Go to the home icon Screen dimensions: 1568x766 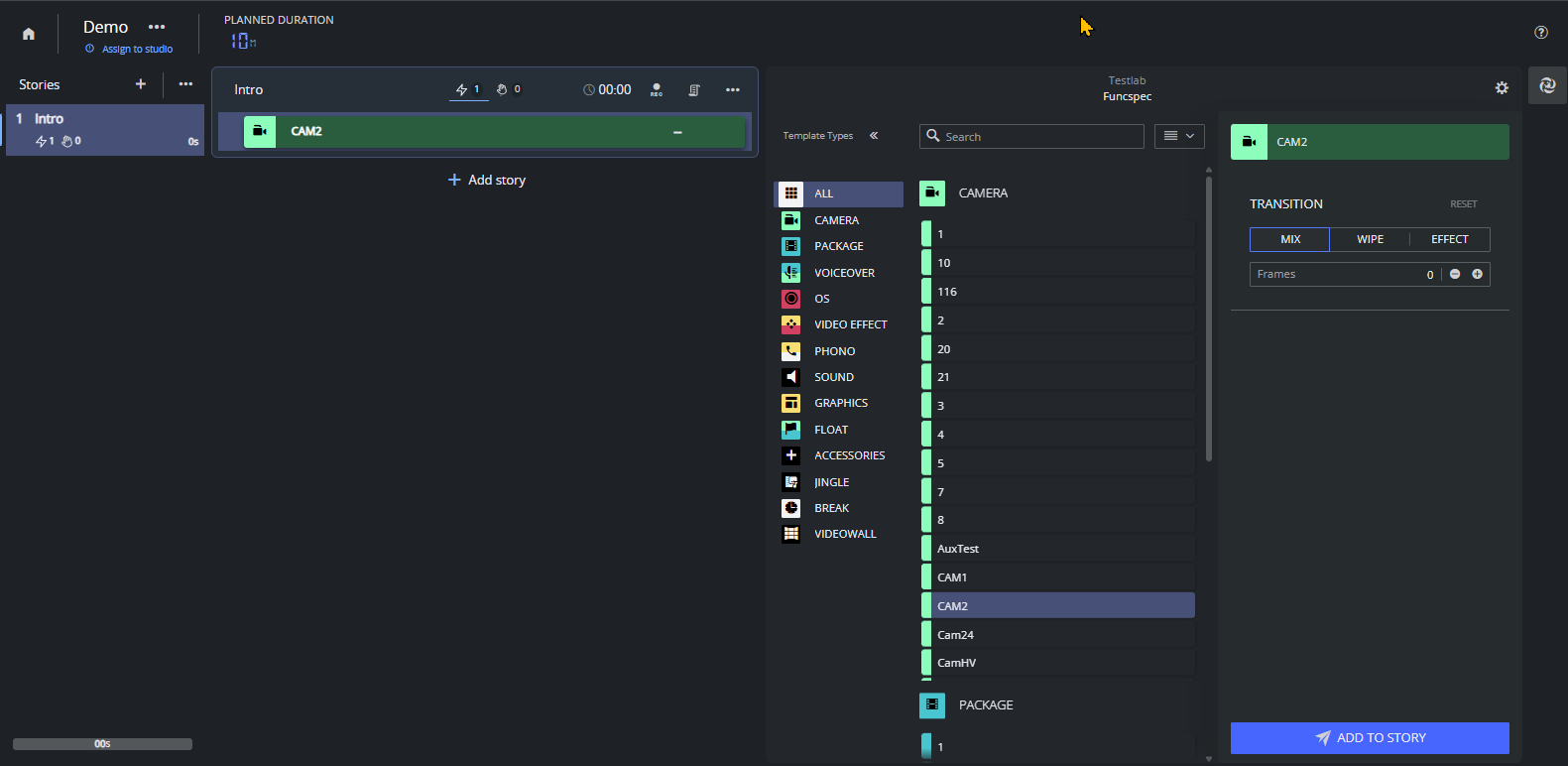coord(29,34)
